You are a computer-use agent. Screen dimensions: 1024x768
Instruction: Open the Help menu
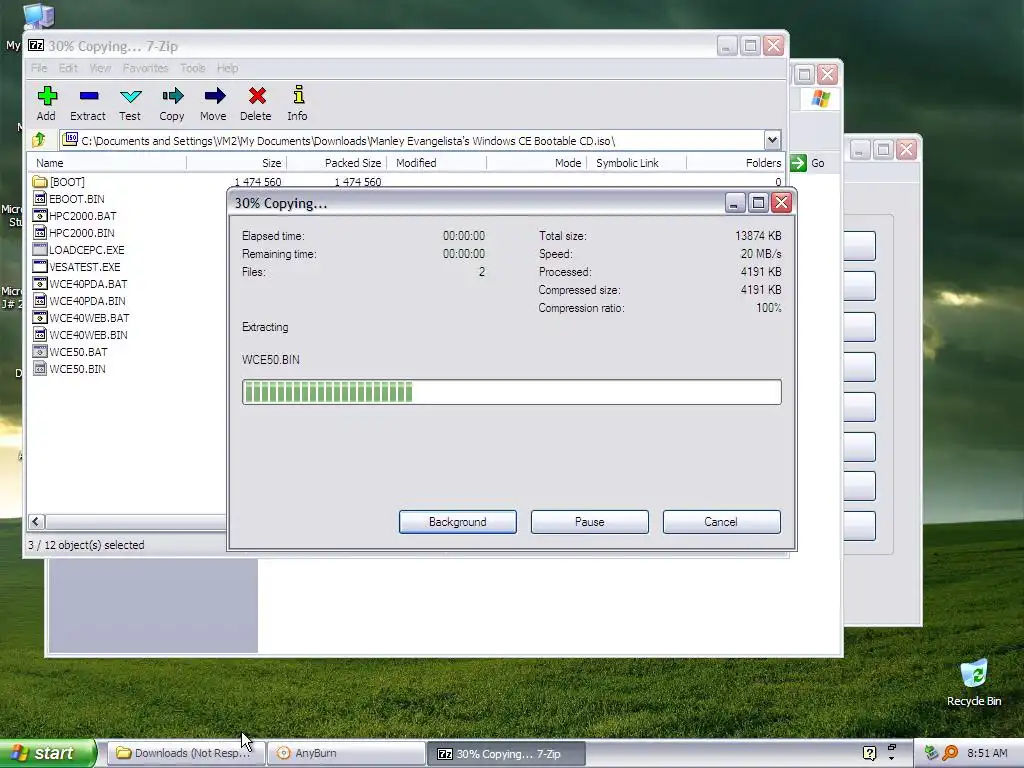(227, 68)
